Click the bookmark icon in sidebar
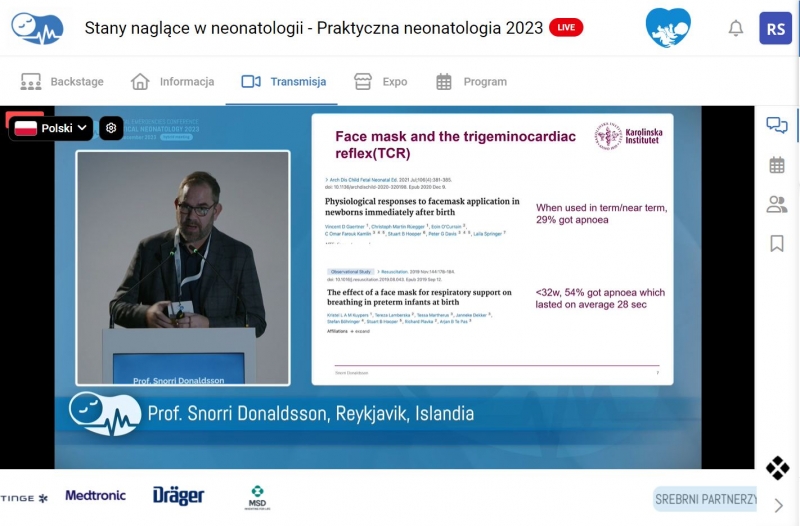 (x=776, y=243)
